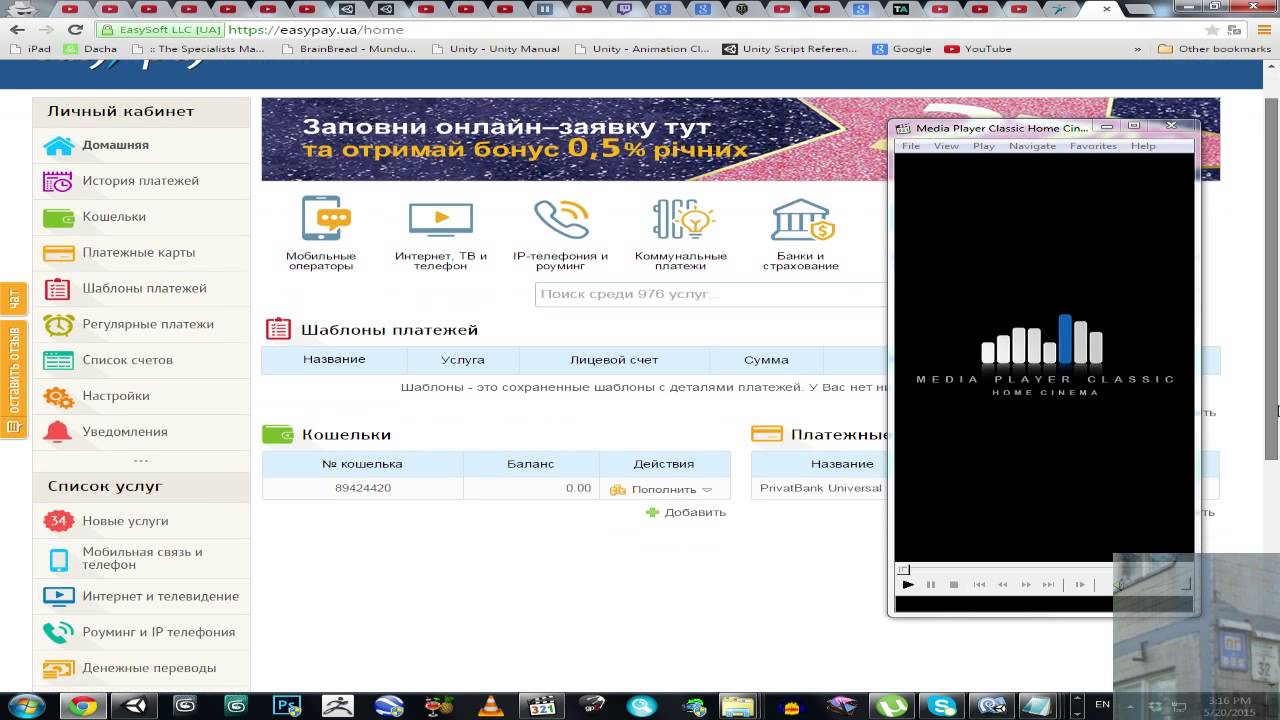Open Skype from the taskbar
Screen dimensions: 1280x720
942,705
